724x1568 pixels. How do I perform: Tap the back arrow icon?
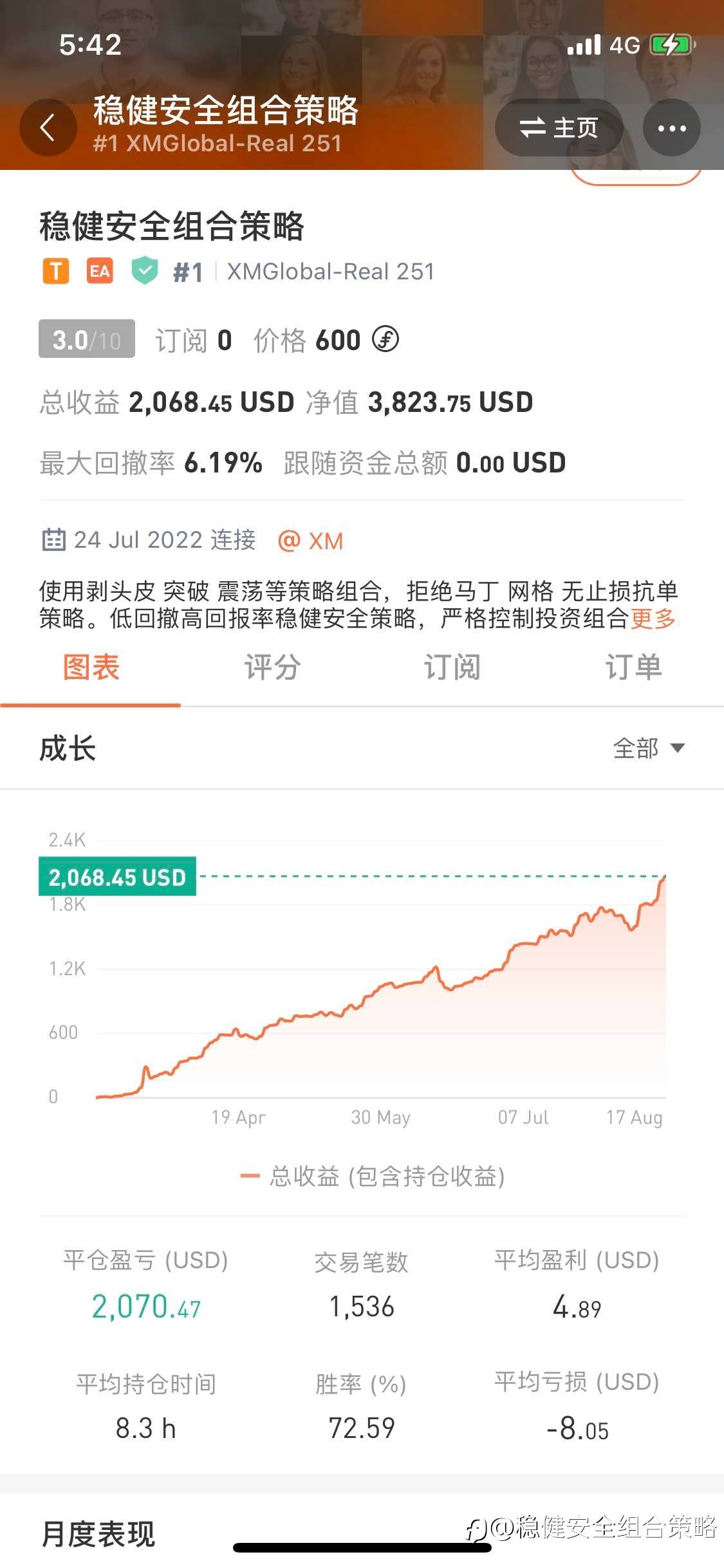pyautogui.click(x=48, y=127)
